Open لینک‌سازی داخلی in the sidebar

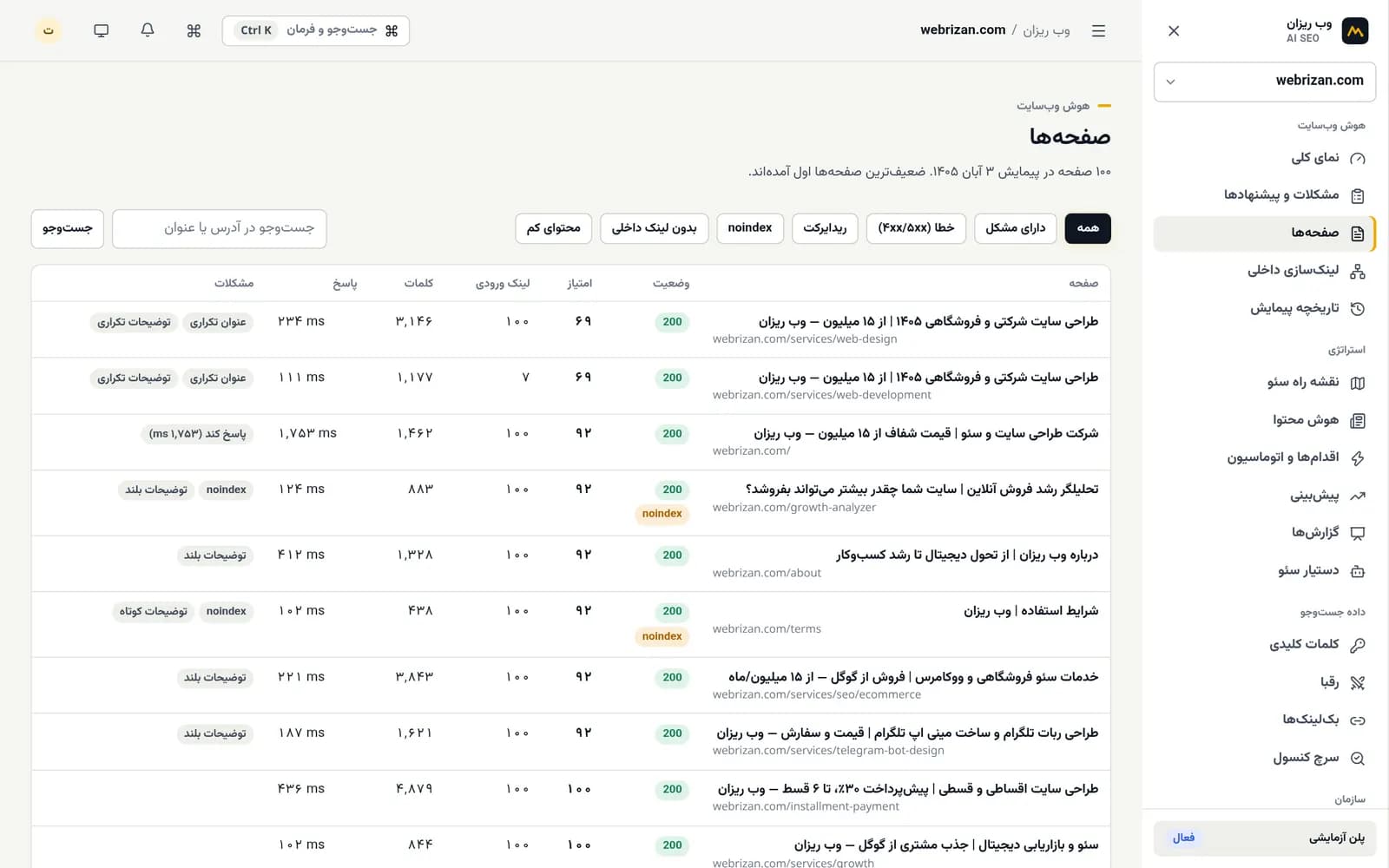[1265, 270]
